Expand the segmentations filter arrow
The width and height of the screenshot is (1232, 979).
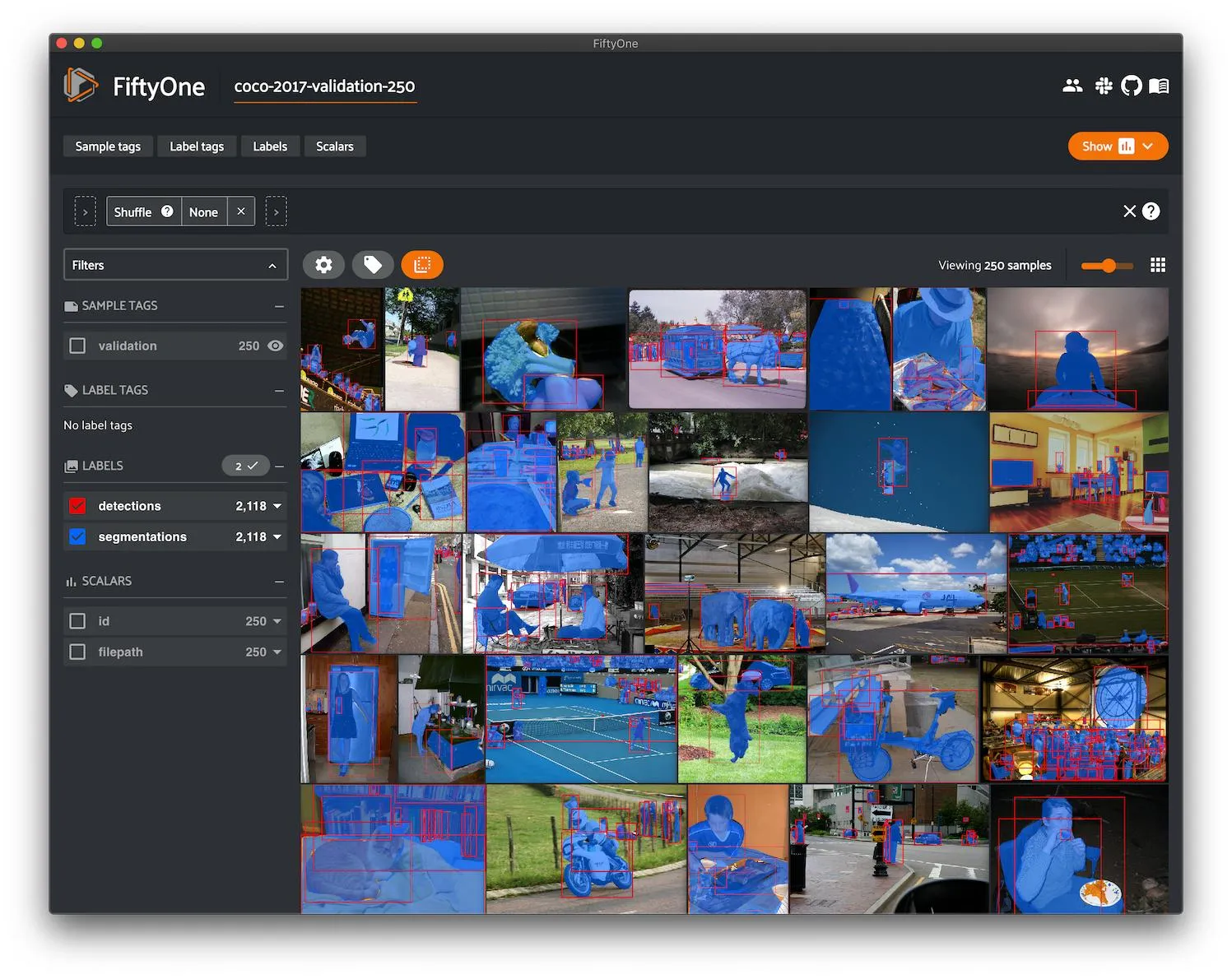tap(277, 536)
